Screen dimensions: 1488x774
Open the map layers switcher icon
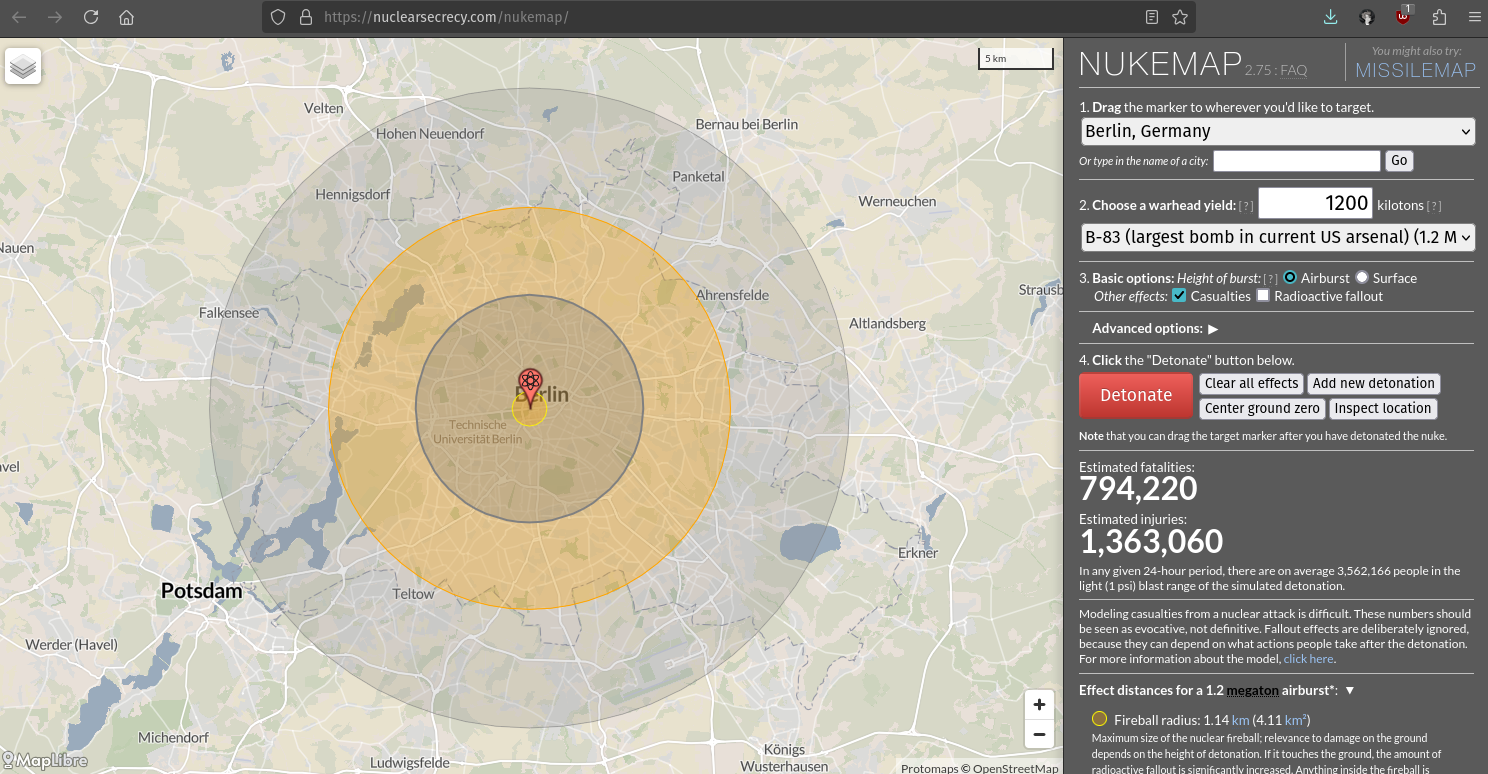pos(23,67)
